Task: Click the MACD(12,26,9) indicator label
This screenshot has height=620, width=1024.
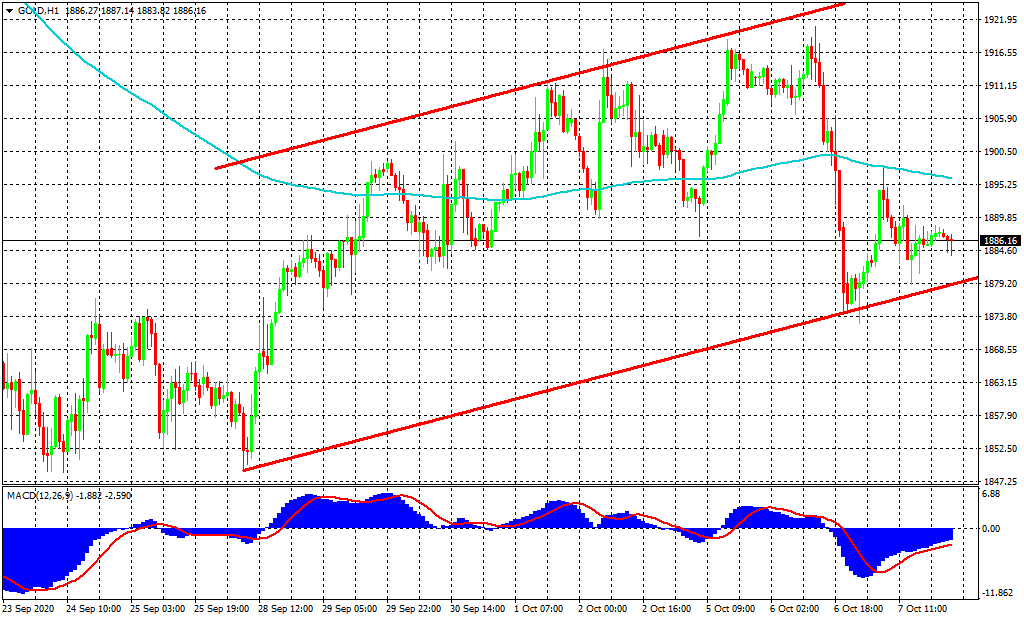Action: pyautogui.click(x=36, y=495)
